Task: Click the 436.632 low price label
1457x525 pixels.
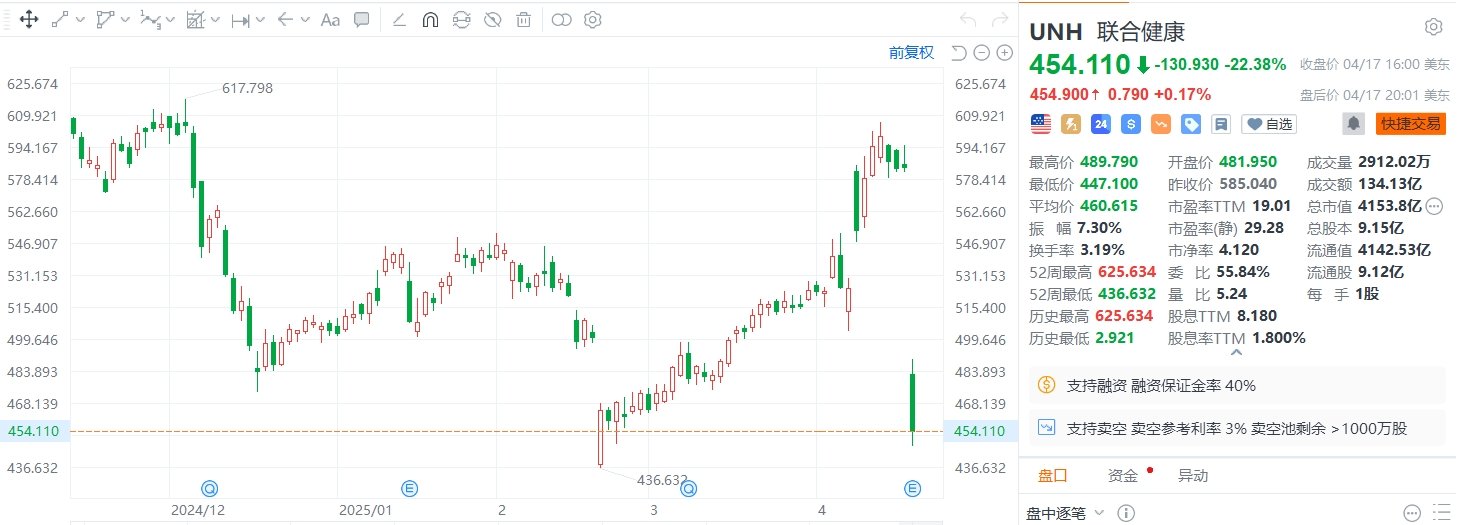Action: pos(662,480)
